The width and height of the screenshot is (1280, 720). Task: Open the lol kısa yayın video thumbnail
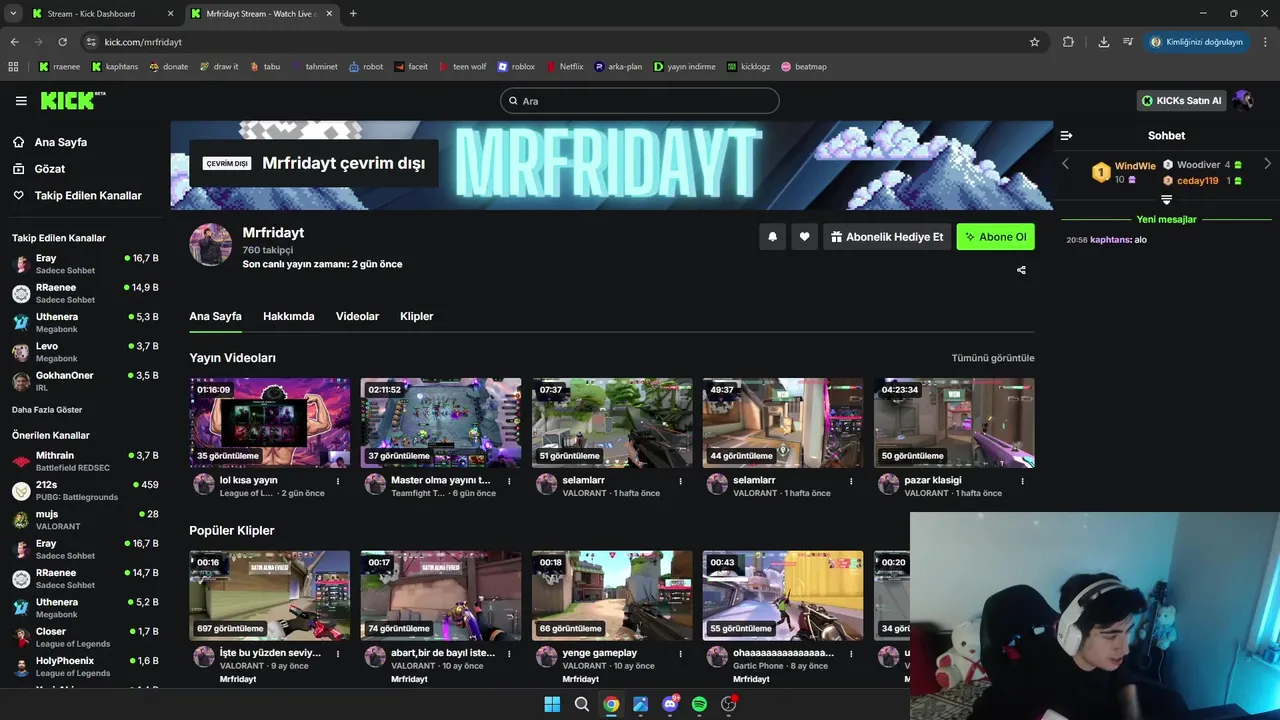coord(270,423)
